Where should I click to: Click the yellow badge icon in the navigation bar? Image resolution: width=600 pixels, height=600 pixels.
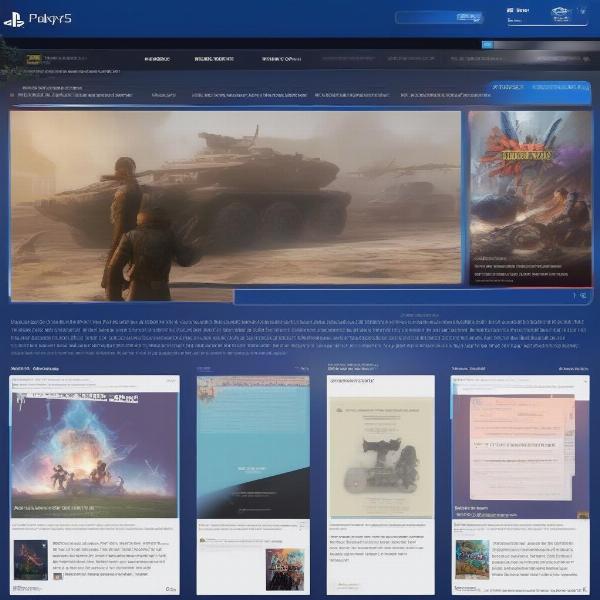tap(34, 59)
